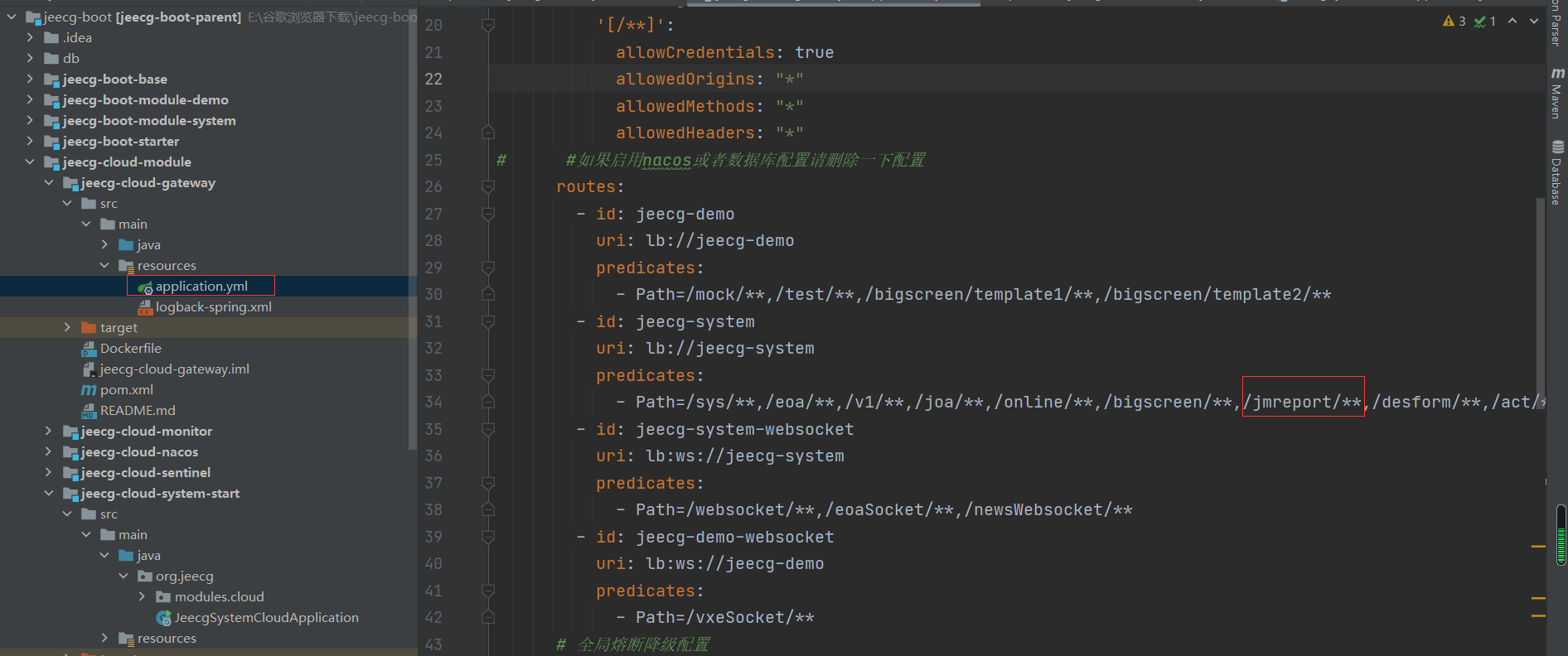Go to next highlighted error arrow
This screenshot has width=1568, height=656.
click(1534, 21)
